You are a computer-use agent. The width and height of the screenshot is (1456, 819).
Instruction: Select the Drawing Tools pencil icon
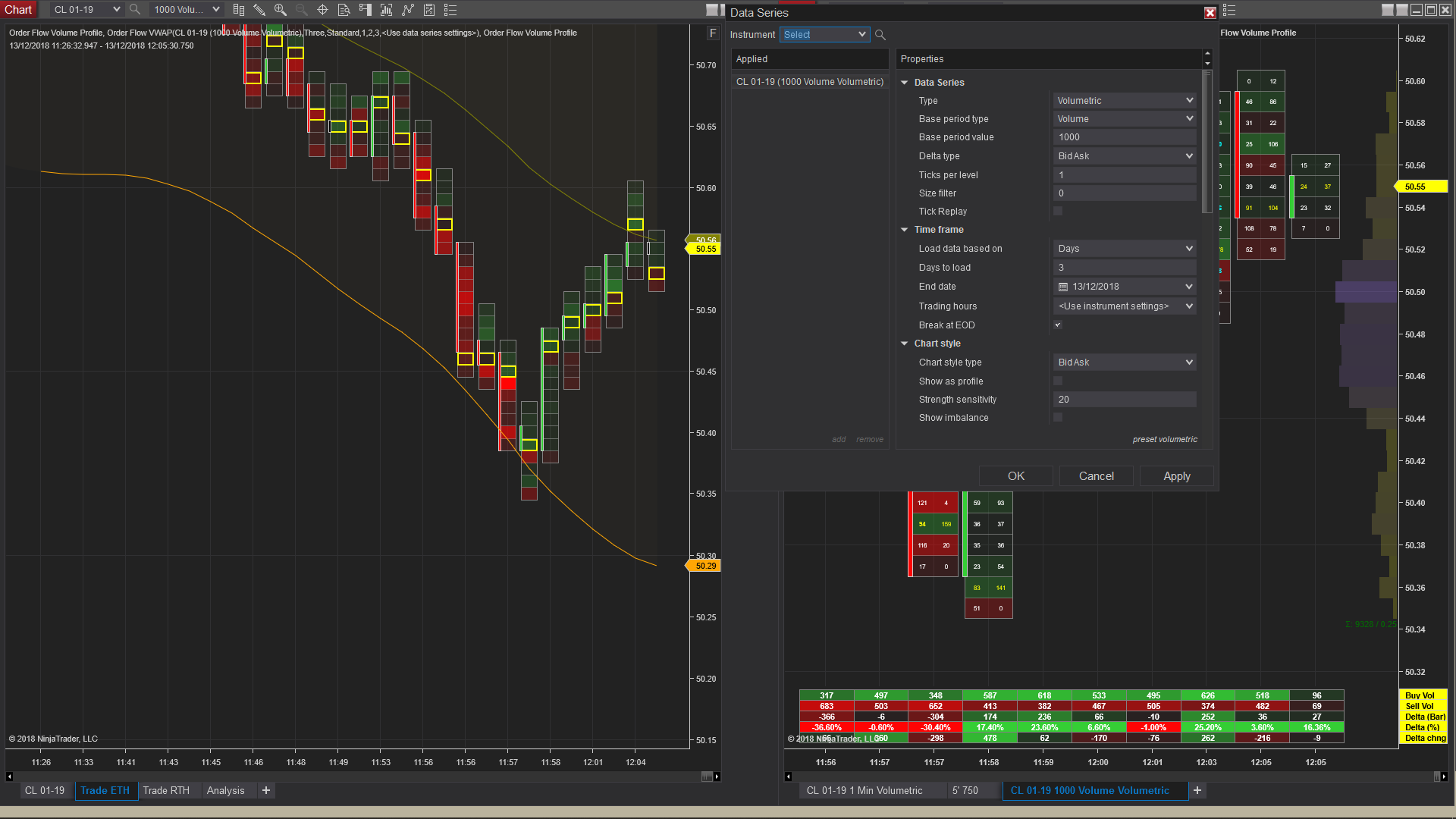pyautogui.click(x=259, y=10)
